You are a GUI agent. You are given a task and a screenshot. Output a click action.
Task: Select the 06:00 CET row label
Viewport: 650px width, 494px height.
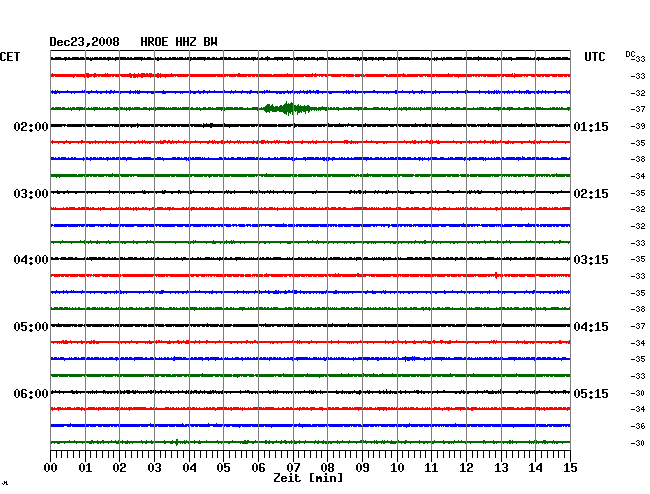pyautogui.click(x=31, y=393)
